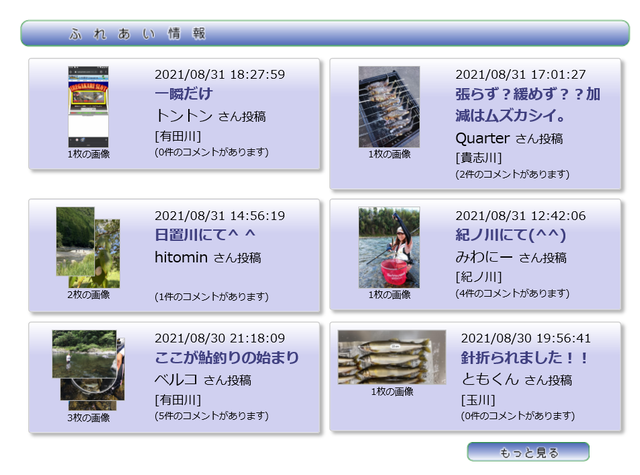Open the post 針折られました！！
The height and width of the screenshot is (475, 640).
[524, 358]
